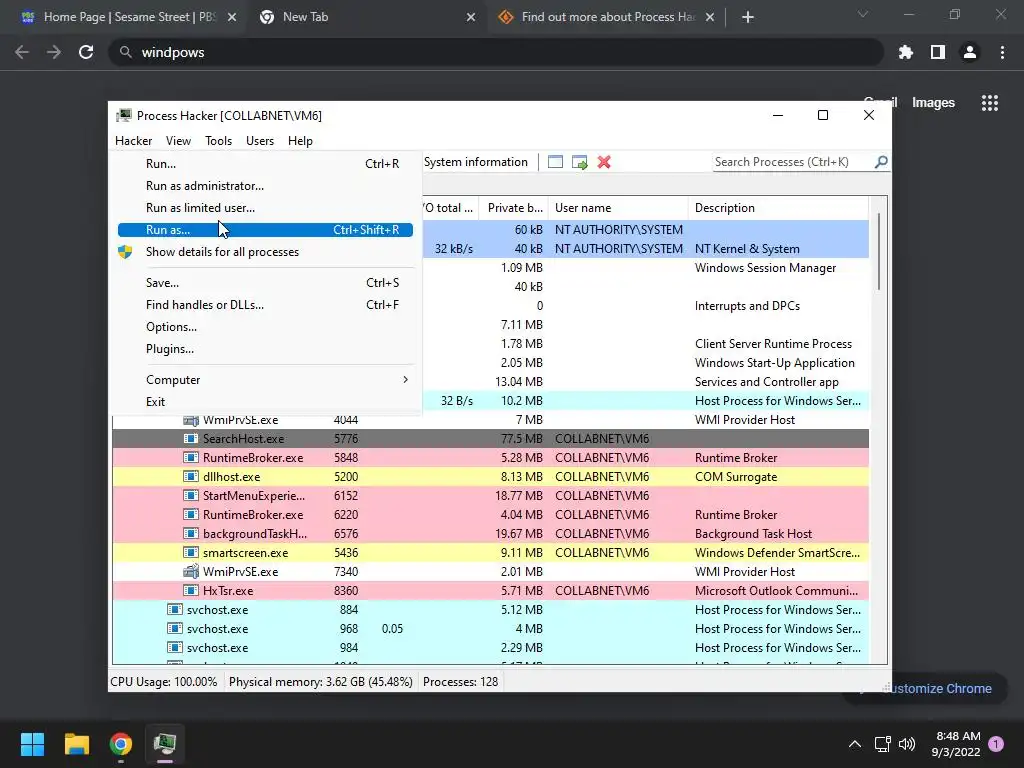Click the Process Hacker taskbar icon
The height and width of the screenshot is (768, 1024).
pos(165,744)
